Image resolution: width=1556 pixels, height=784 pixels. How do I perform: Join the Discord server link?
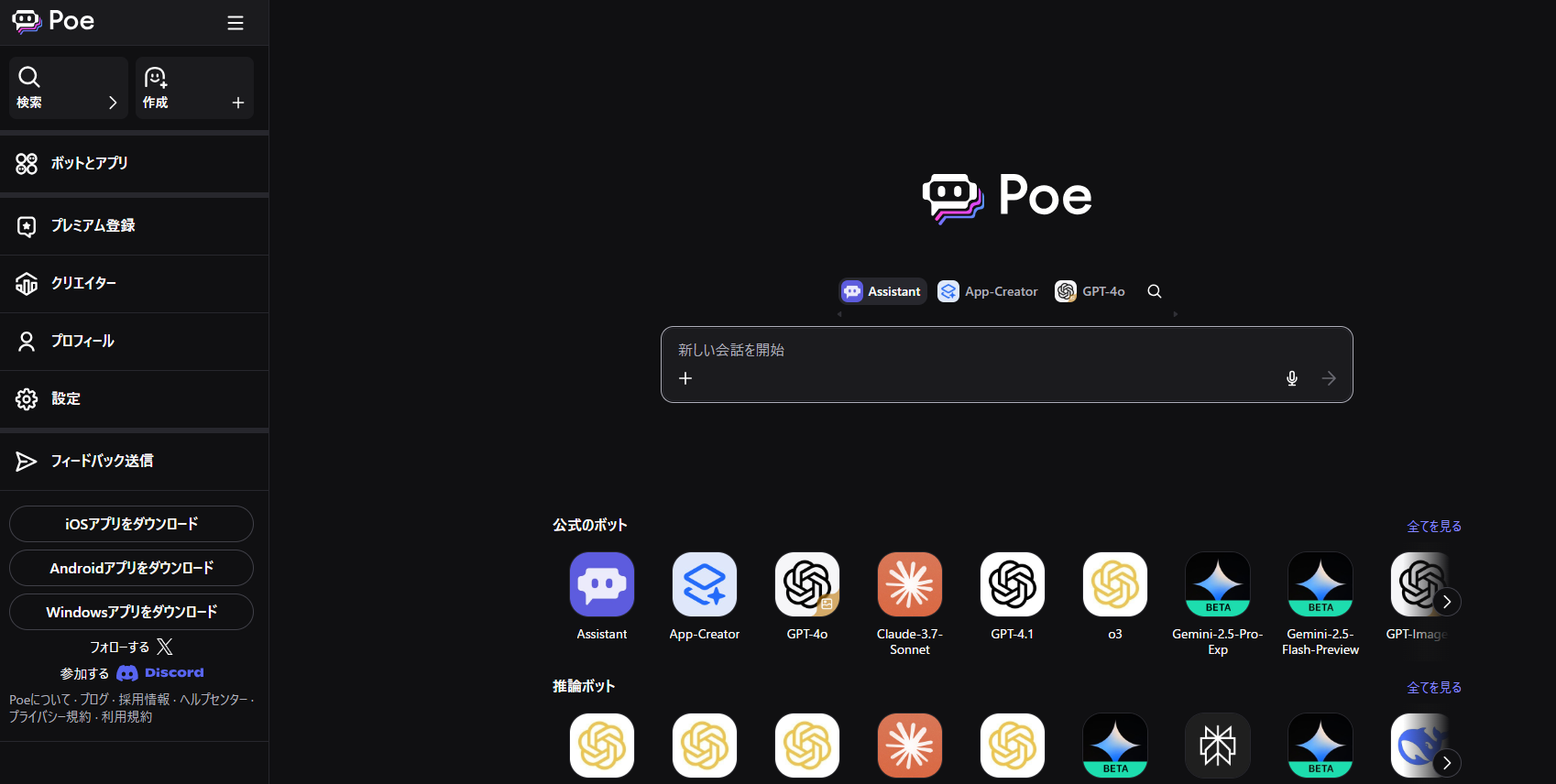click(132, 673)
